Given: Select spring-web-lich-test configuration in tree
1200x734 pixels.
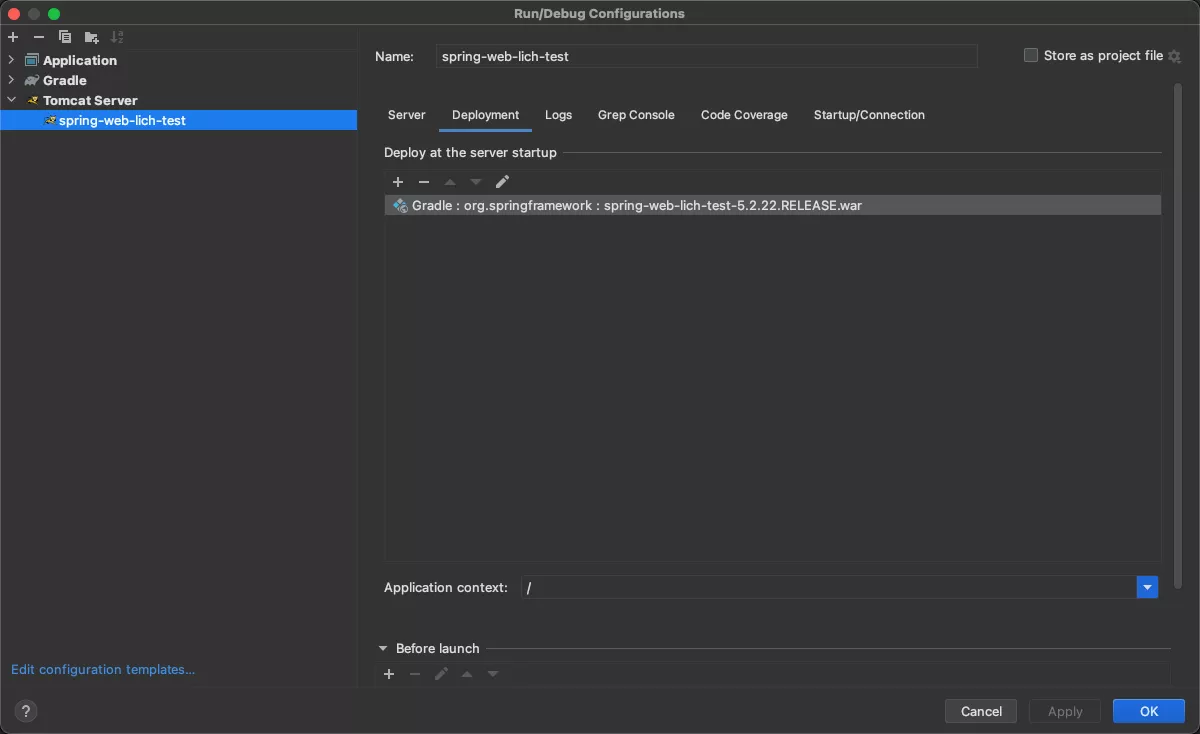Looking at the screenshot, I should click(178, 120).
